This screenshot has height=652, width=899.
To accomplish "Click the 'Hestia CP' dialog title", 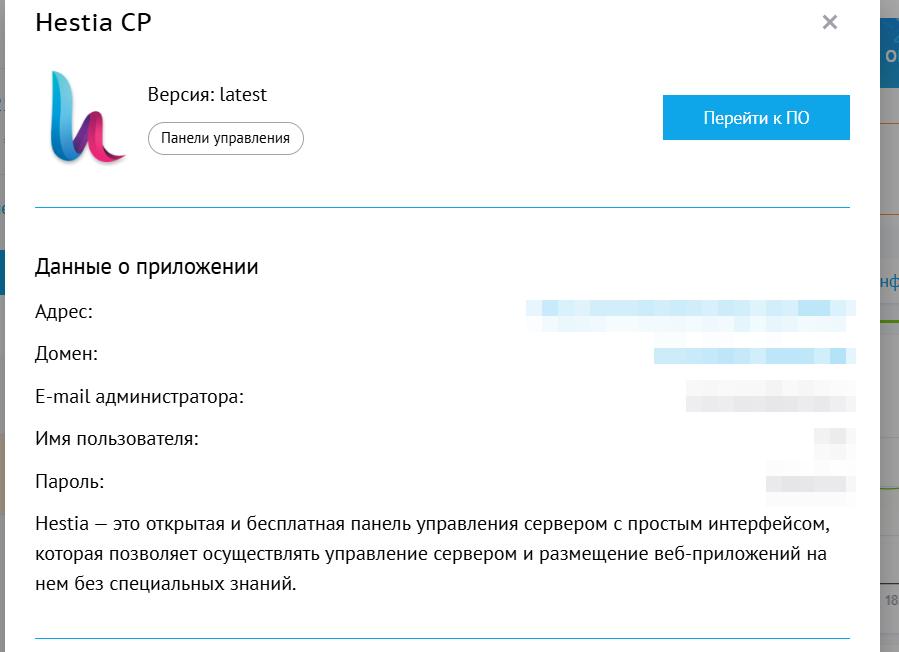I will (94, 22).
